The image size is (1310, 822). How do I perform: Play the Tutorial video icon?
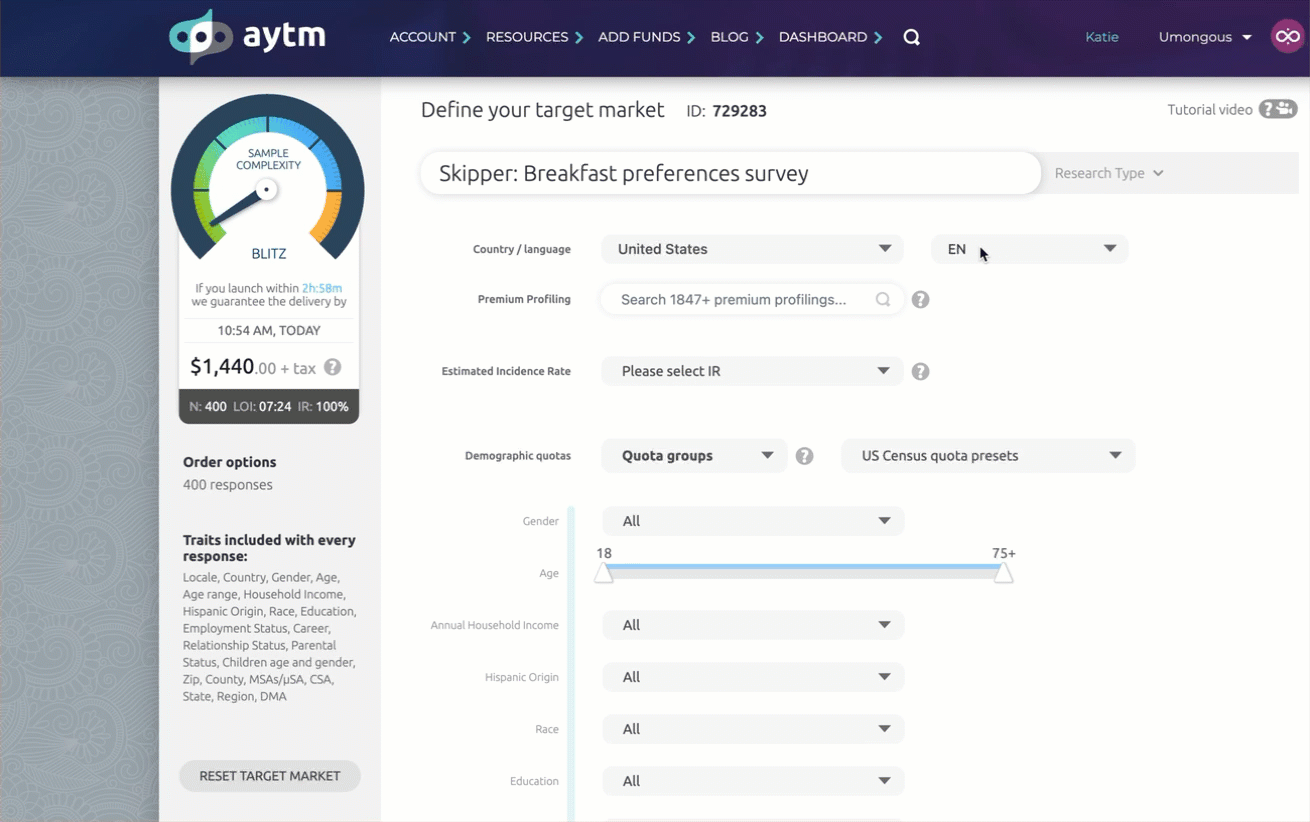click(x=1277, y=109)
